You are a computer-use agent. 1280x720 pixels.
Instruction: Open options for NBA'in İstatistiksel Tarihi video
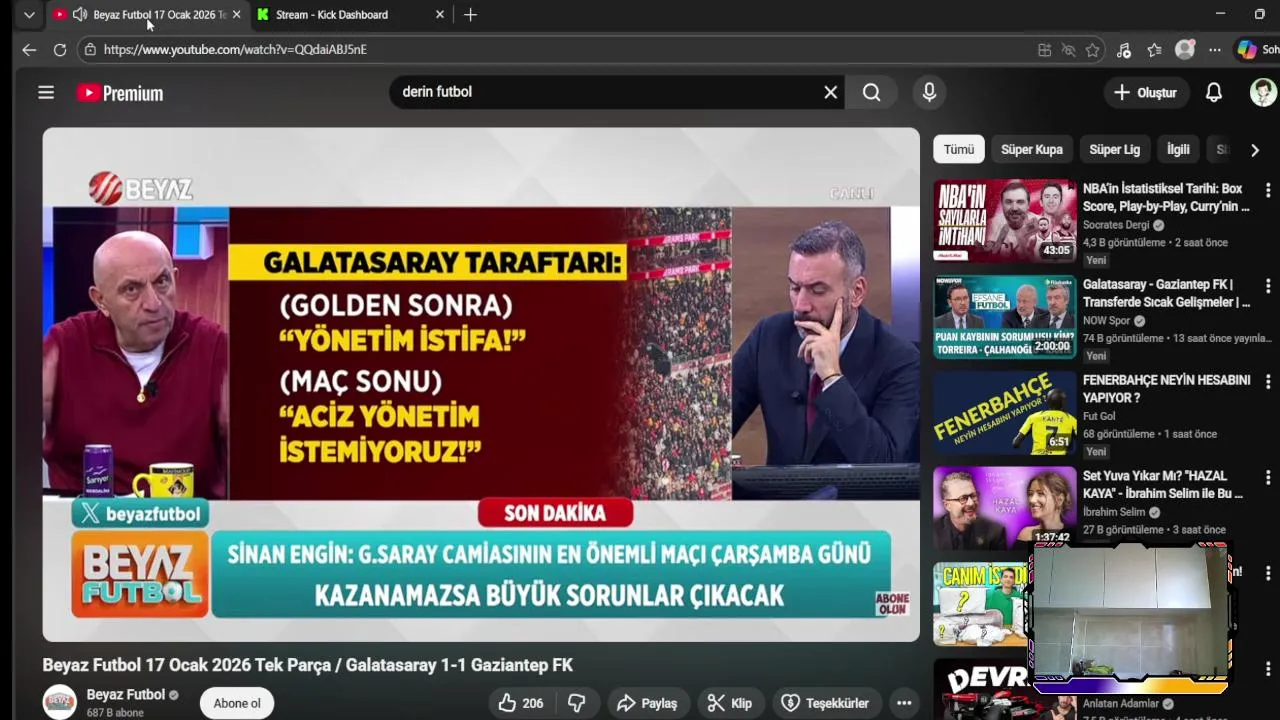1267,190
